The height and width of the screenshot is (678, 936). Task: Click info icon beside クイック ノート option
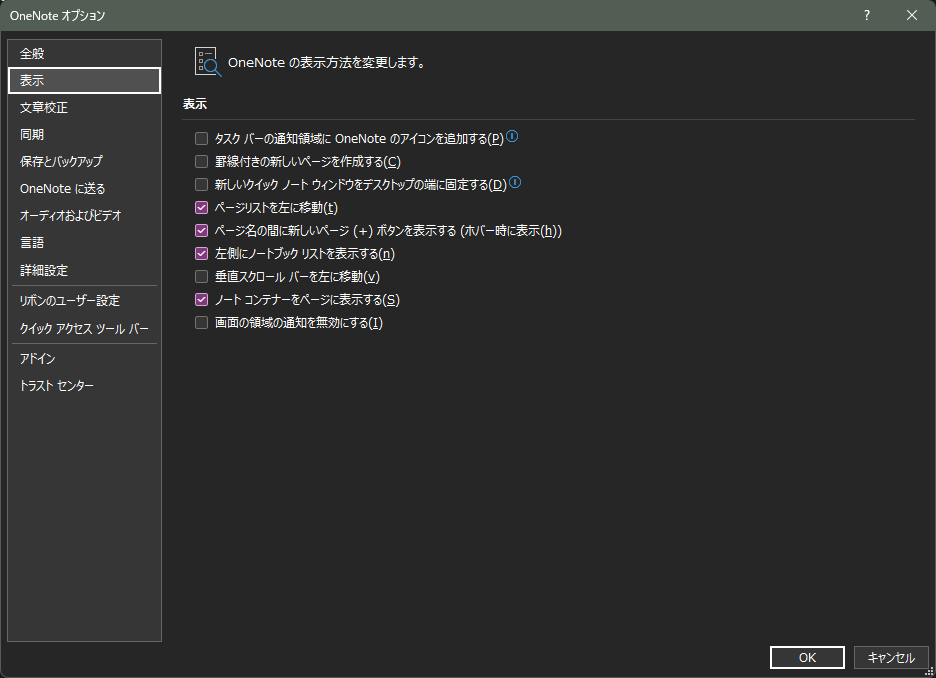(x=515, y=183)
